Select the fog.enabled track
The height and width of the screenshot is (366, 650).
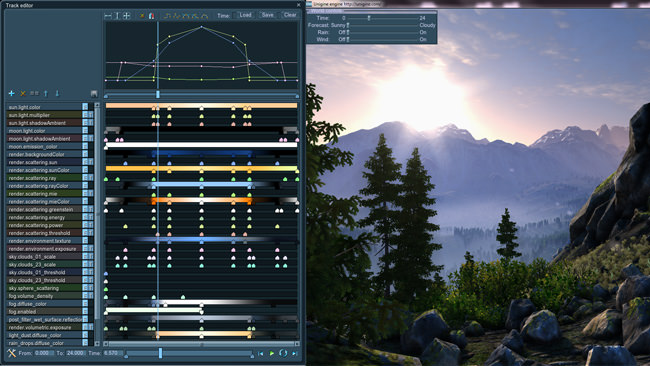click(x=44, y=312)
